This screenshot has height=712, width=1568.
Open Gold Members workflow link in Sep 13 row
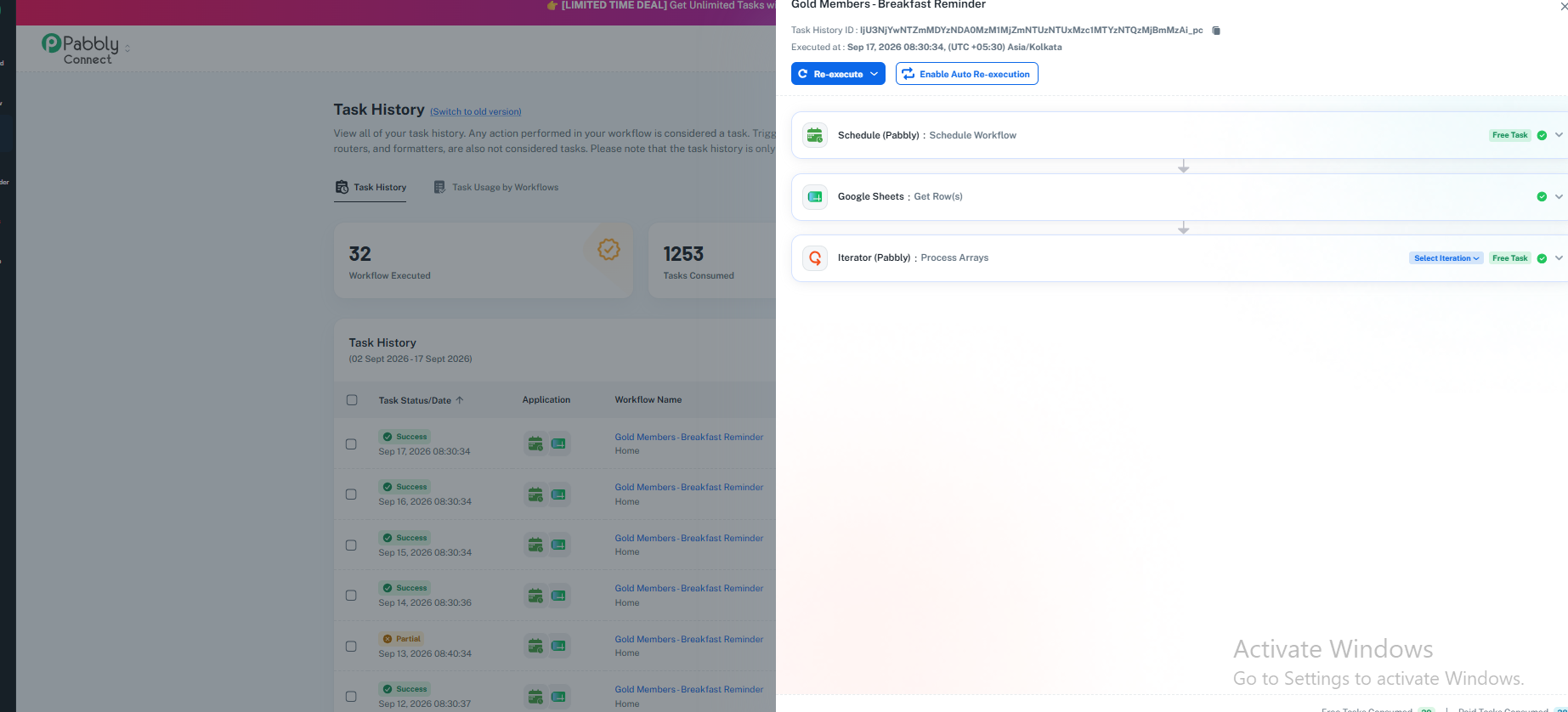689,639
